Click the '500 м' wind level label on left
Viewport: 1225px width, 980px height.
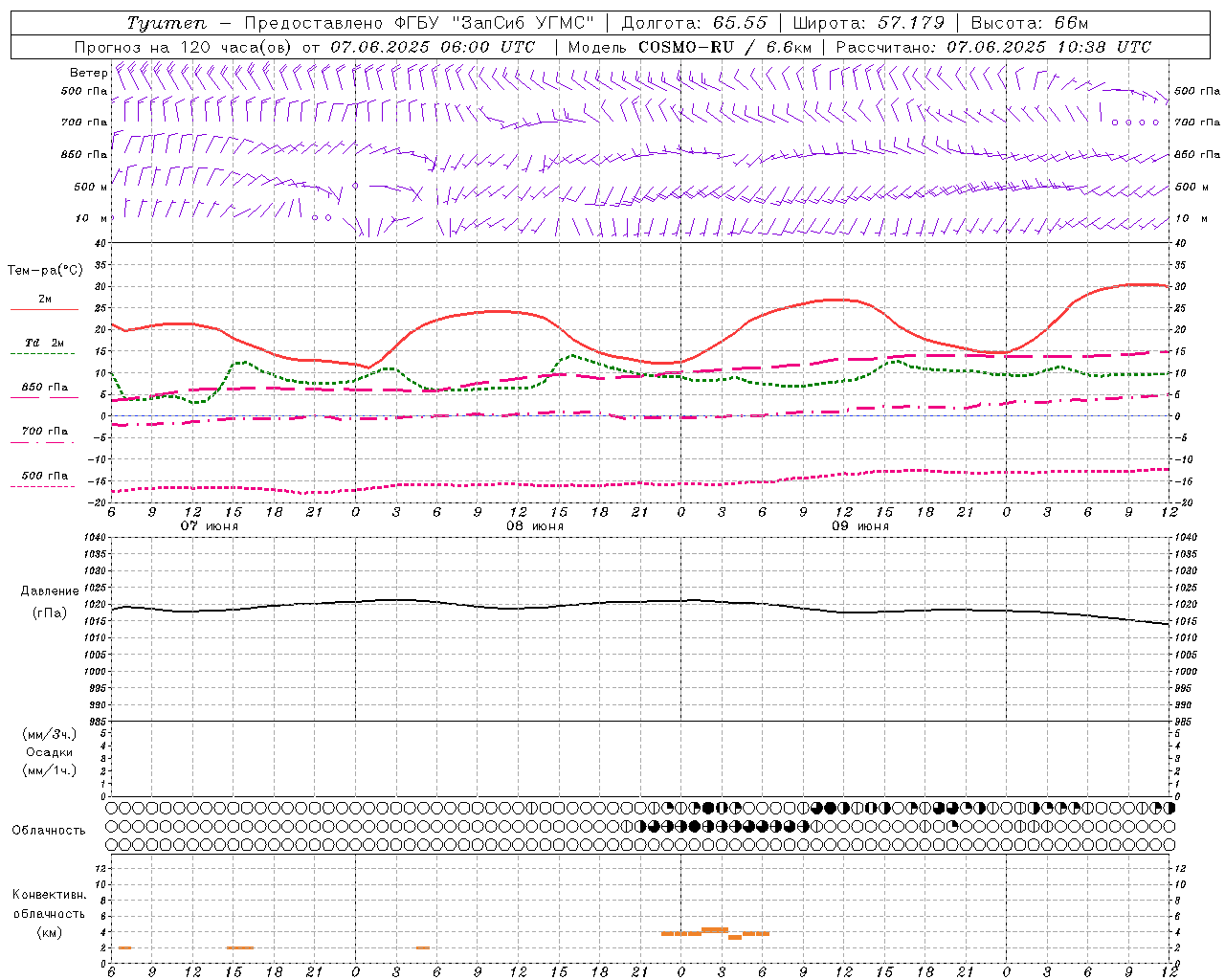pos(92,187)
